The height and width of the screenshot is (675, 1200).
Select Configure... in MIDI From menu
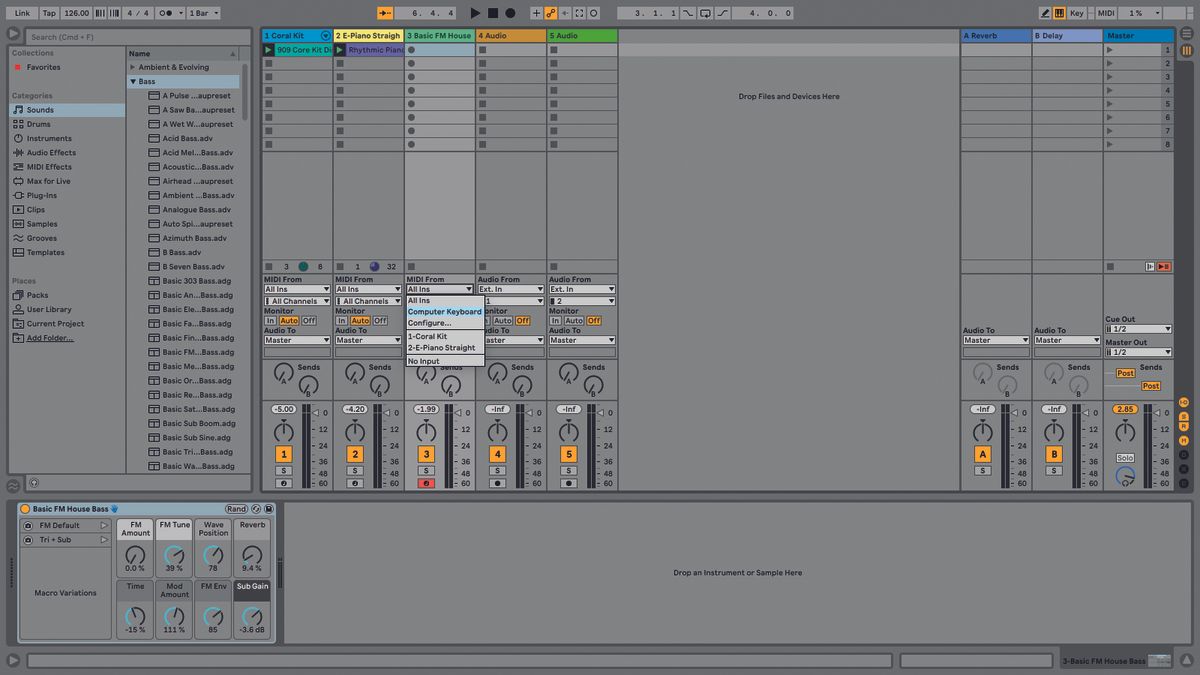click(x=445, y=323)
